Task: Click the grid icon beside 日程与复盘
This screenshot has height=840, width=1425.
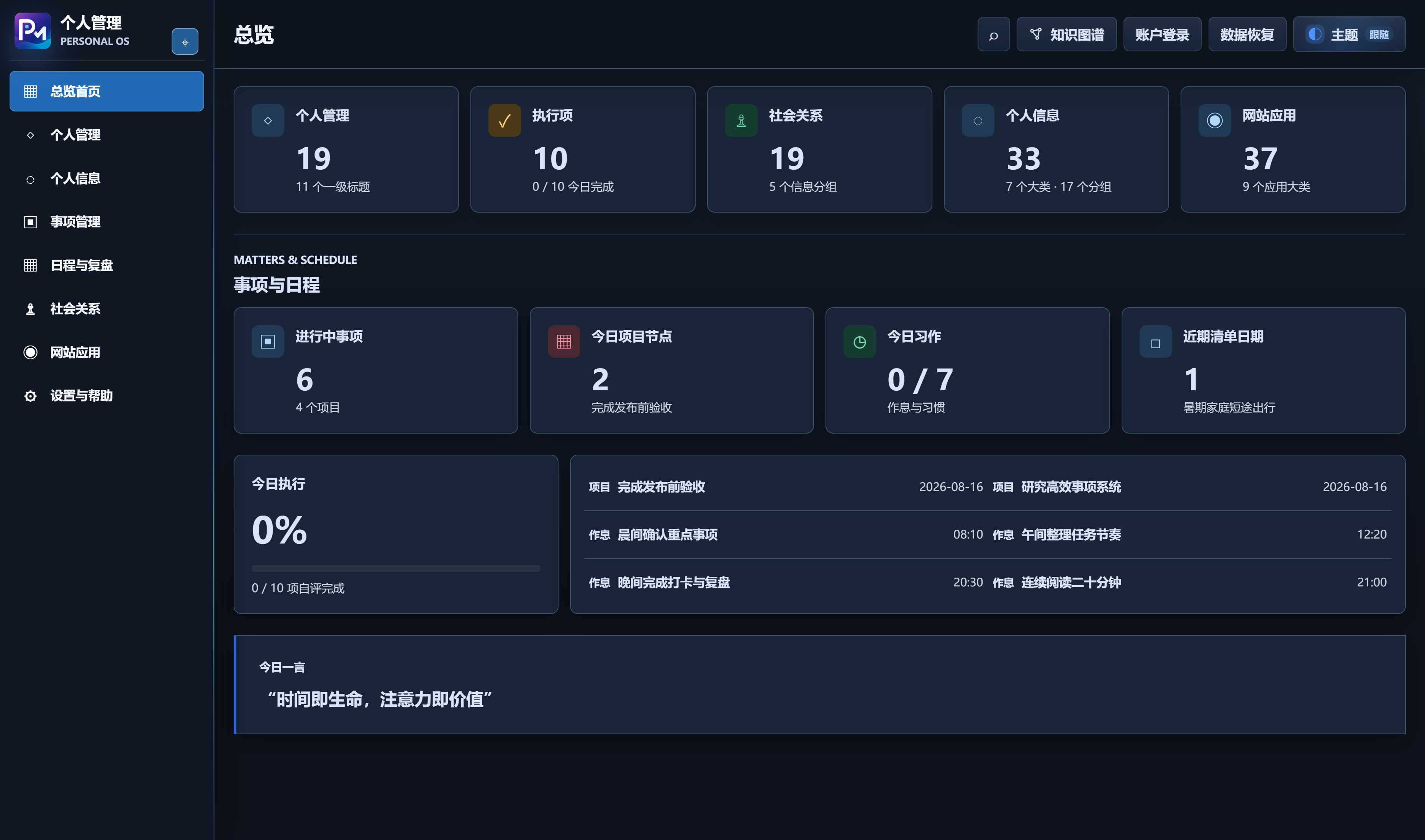Action: click(x=31, y=265)
